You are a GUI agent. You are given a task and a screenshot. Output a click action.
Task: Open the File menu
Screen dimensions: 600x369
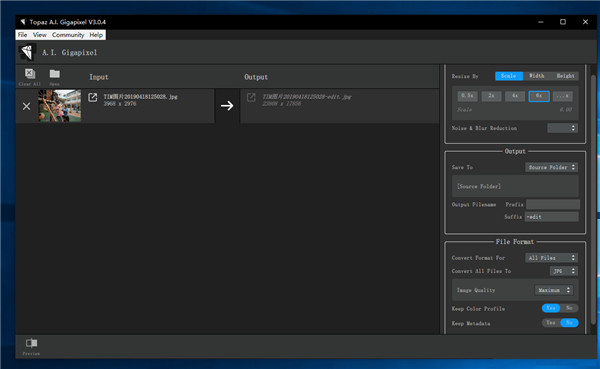pos(23,35)
